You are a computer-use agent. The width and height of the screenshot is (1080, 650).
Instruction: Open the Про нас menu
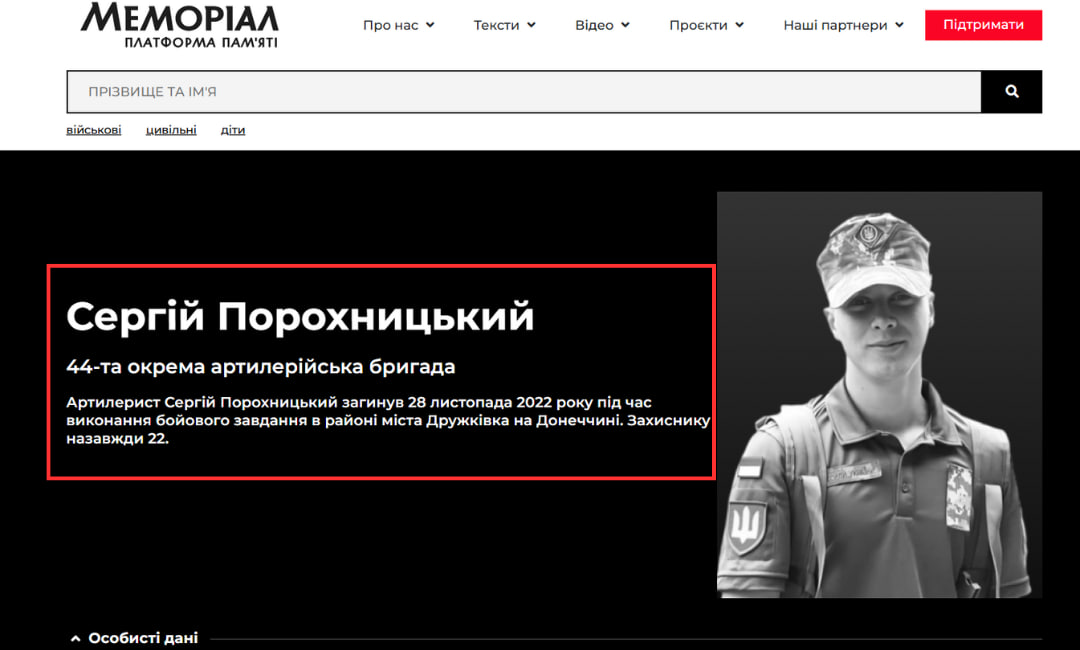point(391,25)
